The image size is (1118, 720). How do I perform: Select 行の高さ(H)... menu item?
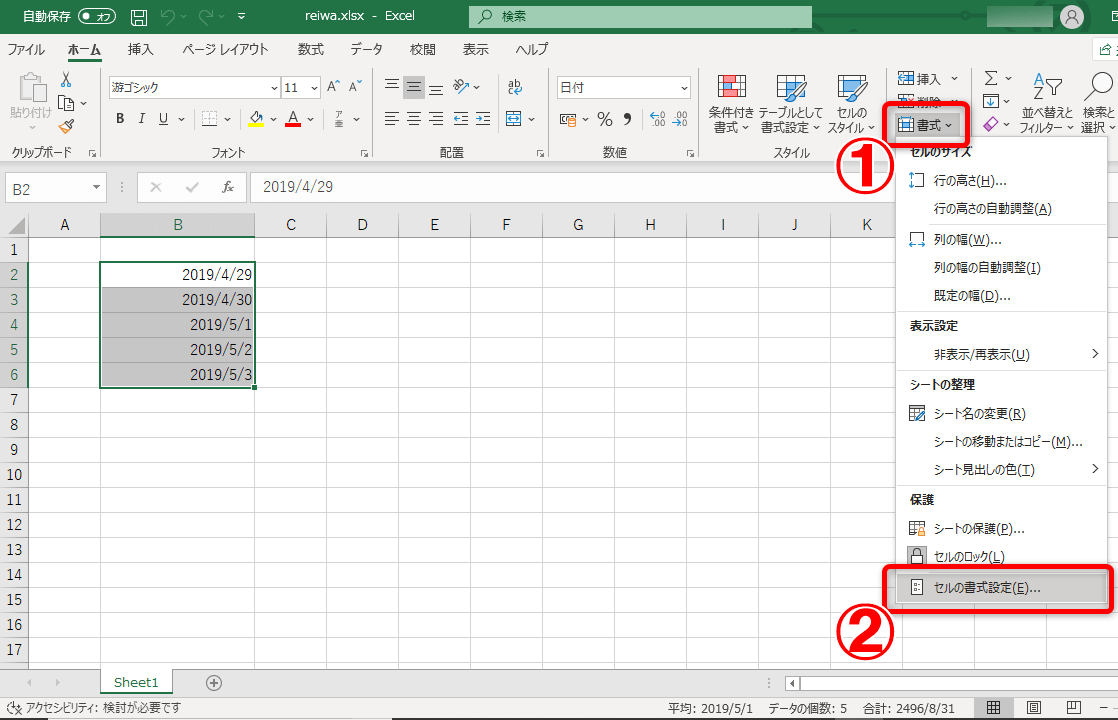coord(1001,181)
